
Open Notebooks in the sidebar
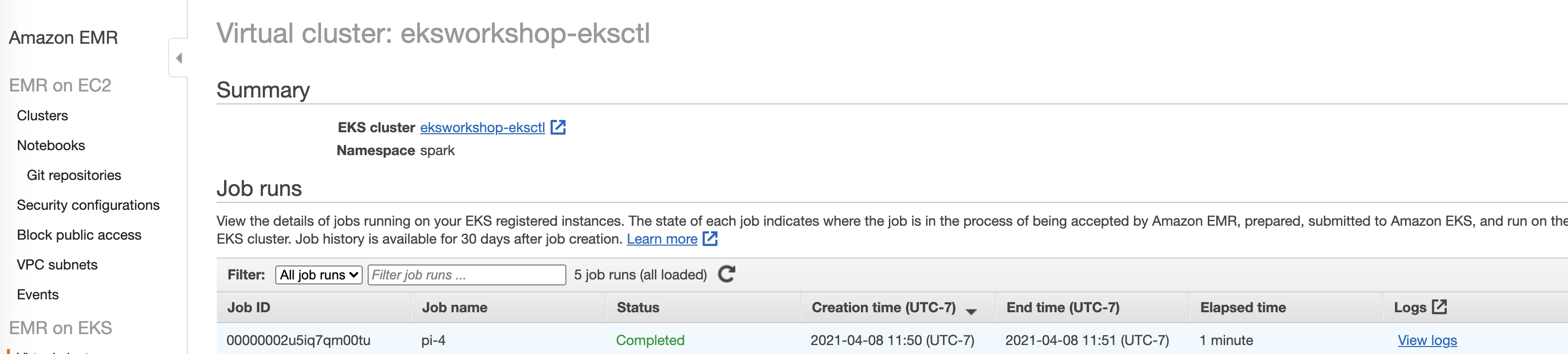coord(51,145)
